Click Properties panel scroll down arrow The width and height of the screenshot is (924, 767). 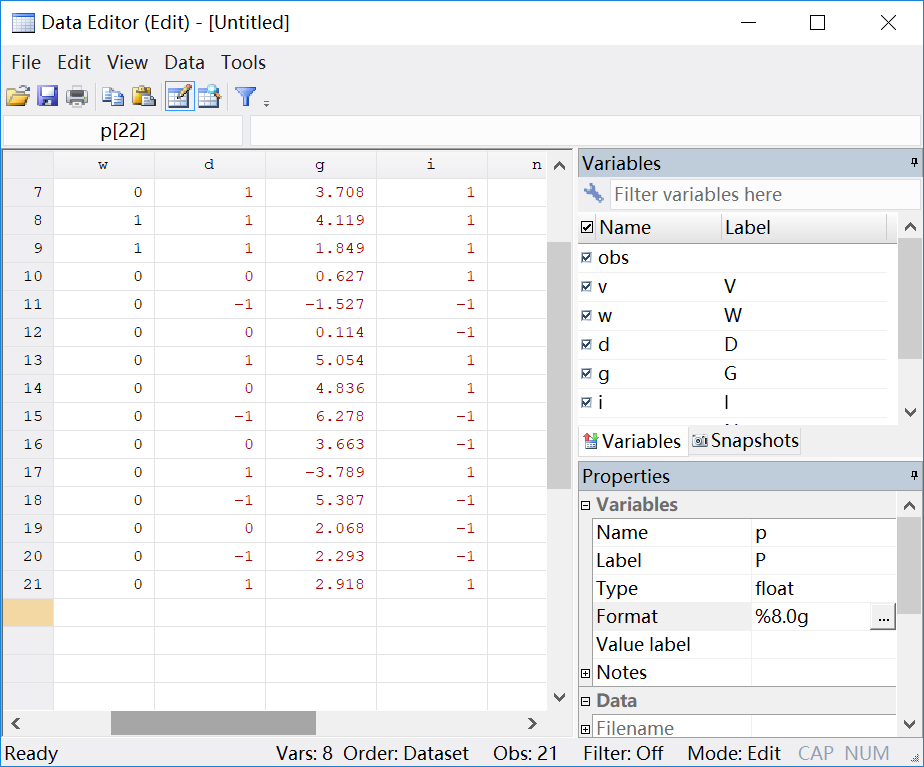coord(910,724)
